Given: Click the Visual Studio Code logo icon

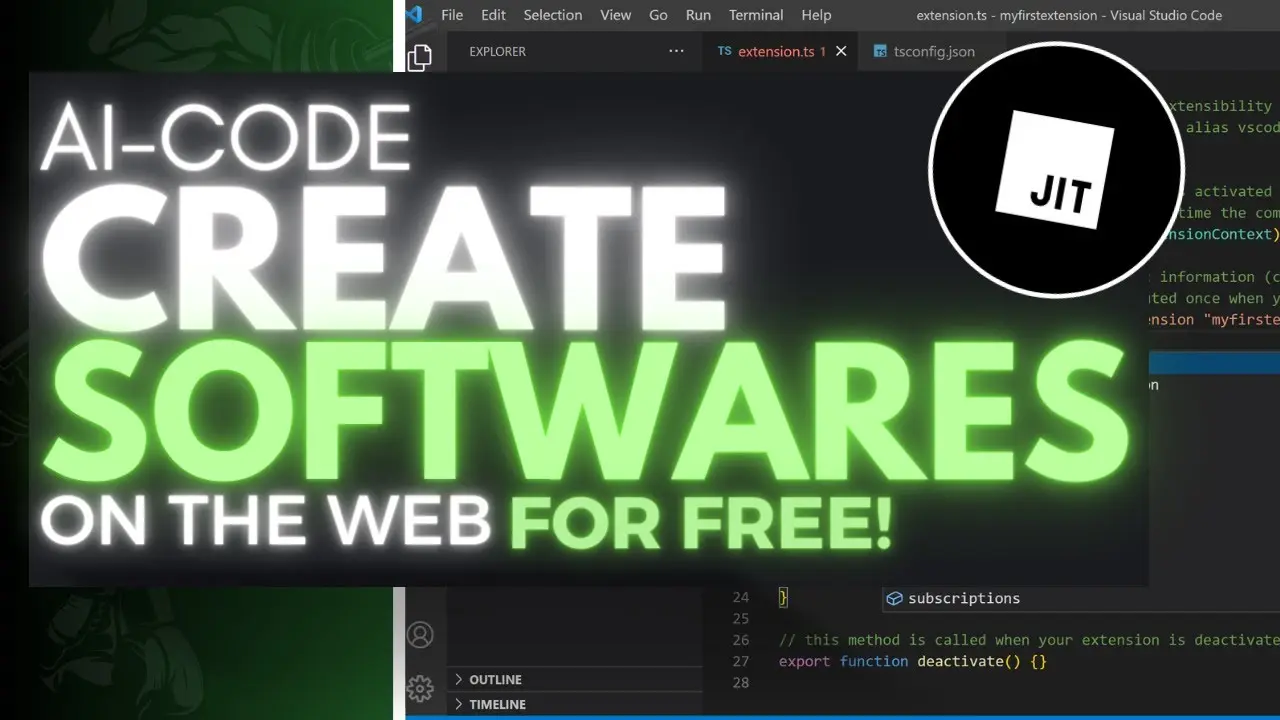Looking at the screenshot, I should click(414, 14).
